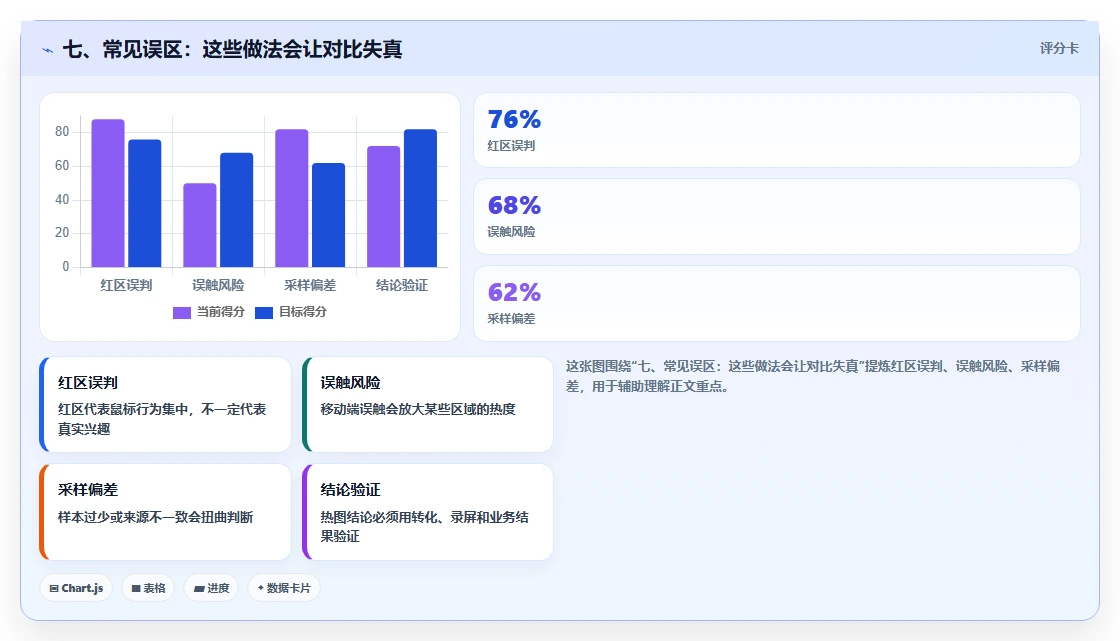Viewport: 1120px width, 641px height.
Task: Click the 80 y-axis tick label
Action: coord(62,131)
